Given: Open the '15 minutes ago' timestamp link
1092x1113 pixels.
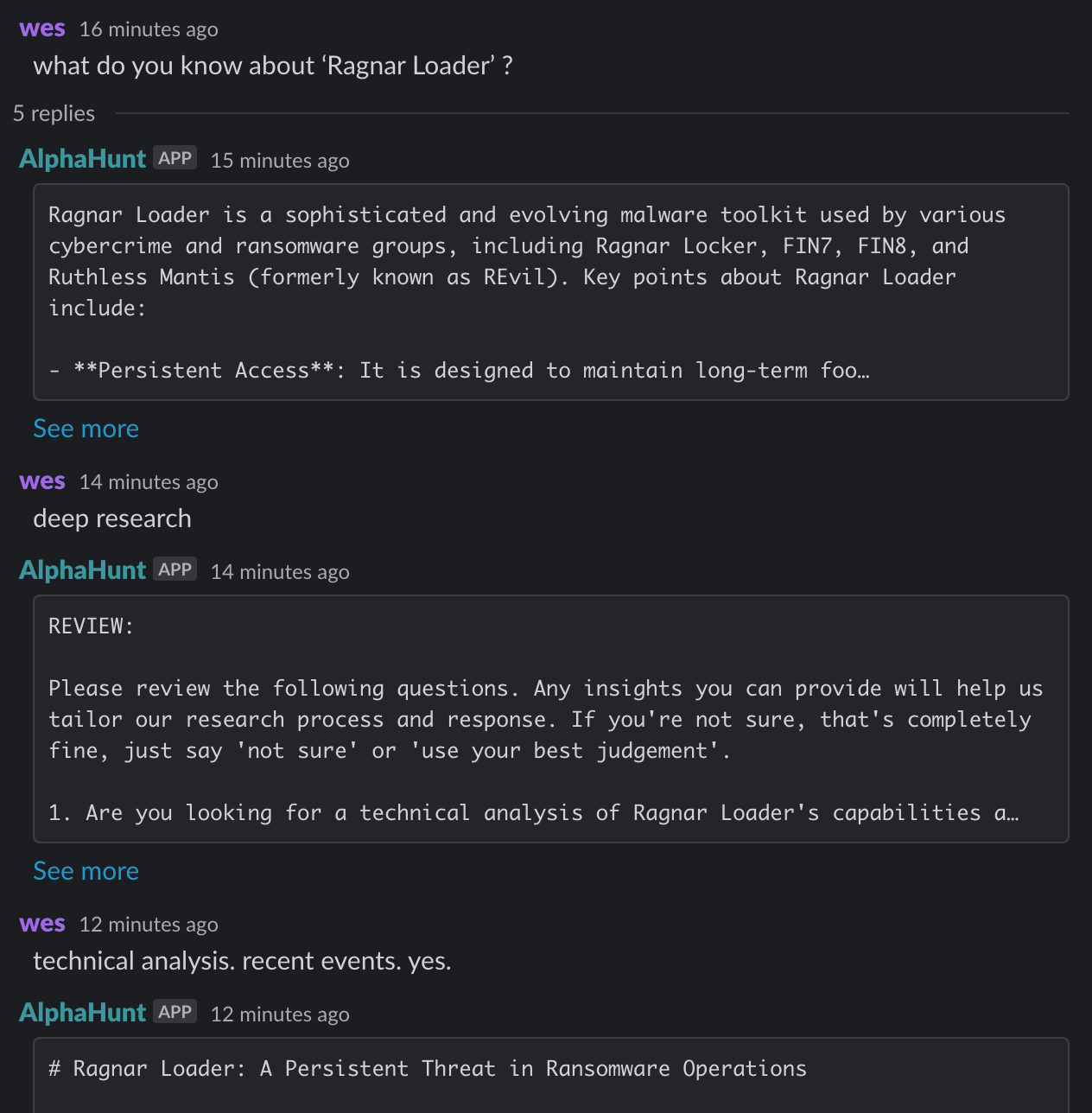Looking at the screenshot, I should [280, 161].
